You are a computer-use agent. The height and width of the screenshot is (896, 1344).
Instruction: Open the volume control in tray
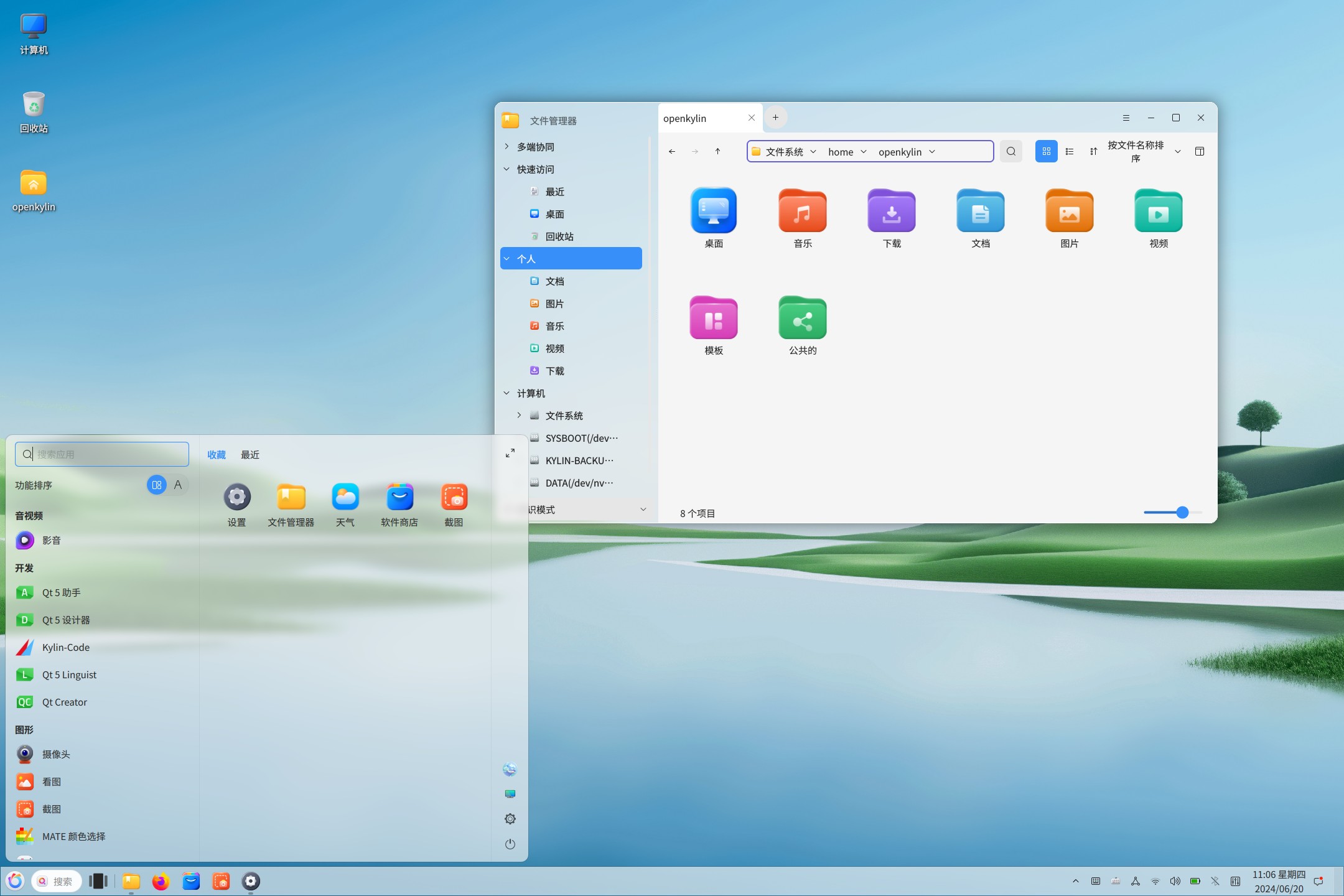click(x=1175, y=881)
